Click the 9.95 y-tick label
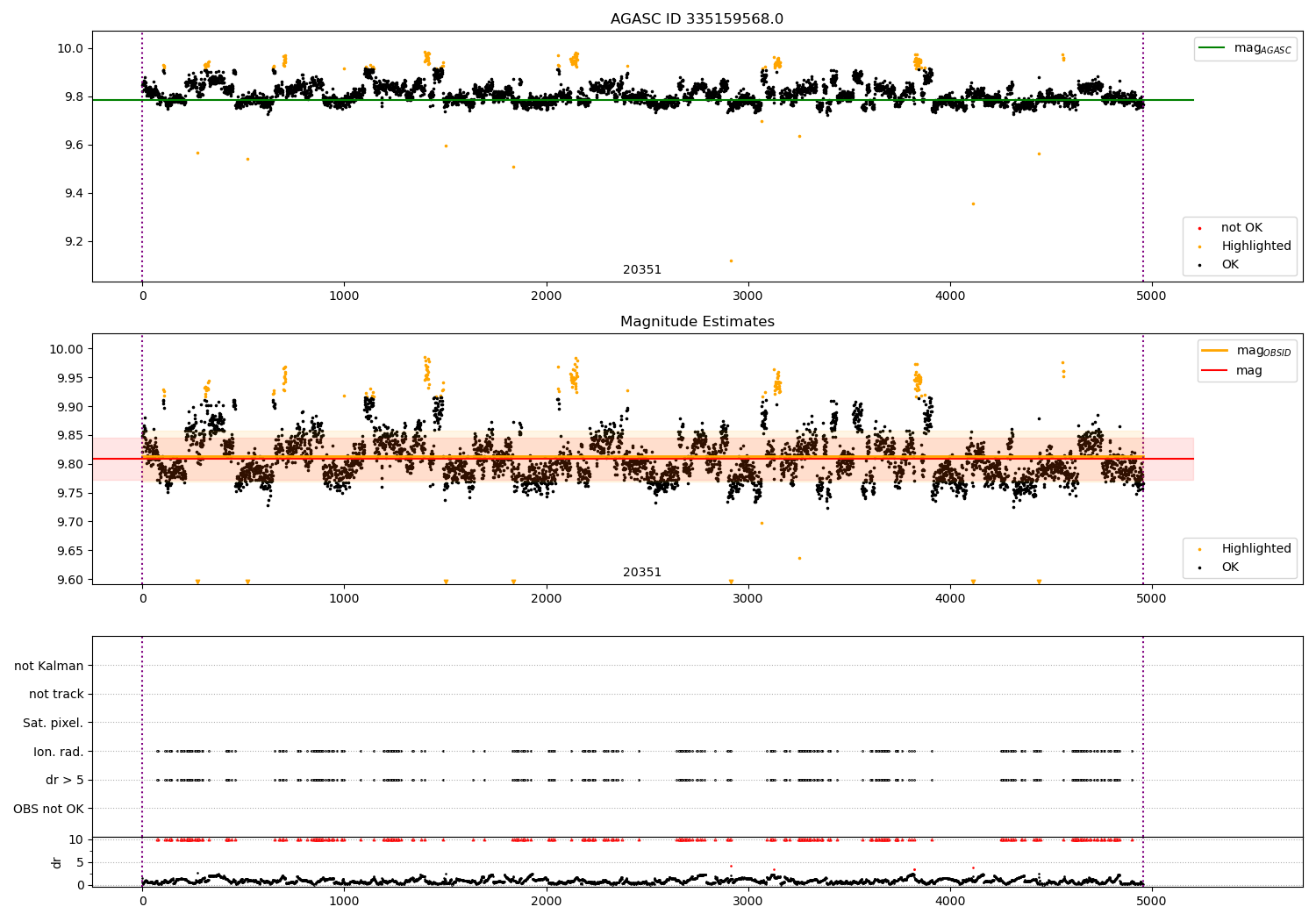Screen dimensions: 1316x921 70,378
